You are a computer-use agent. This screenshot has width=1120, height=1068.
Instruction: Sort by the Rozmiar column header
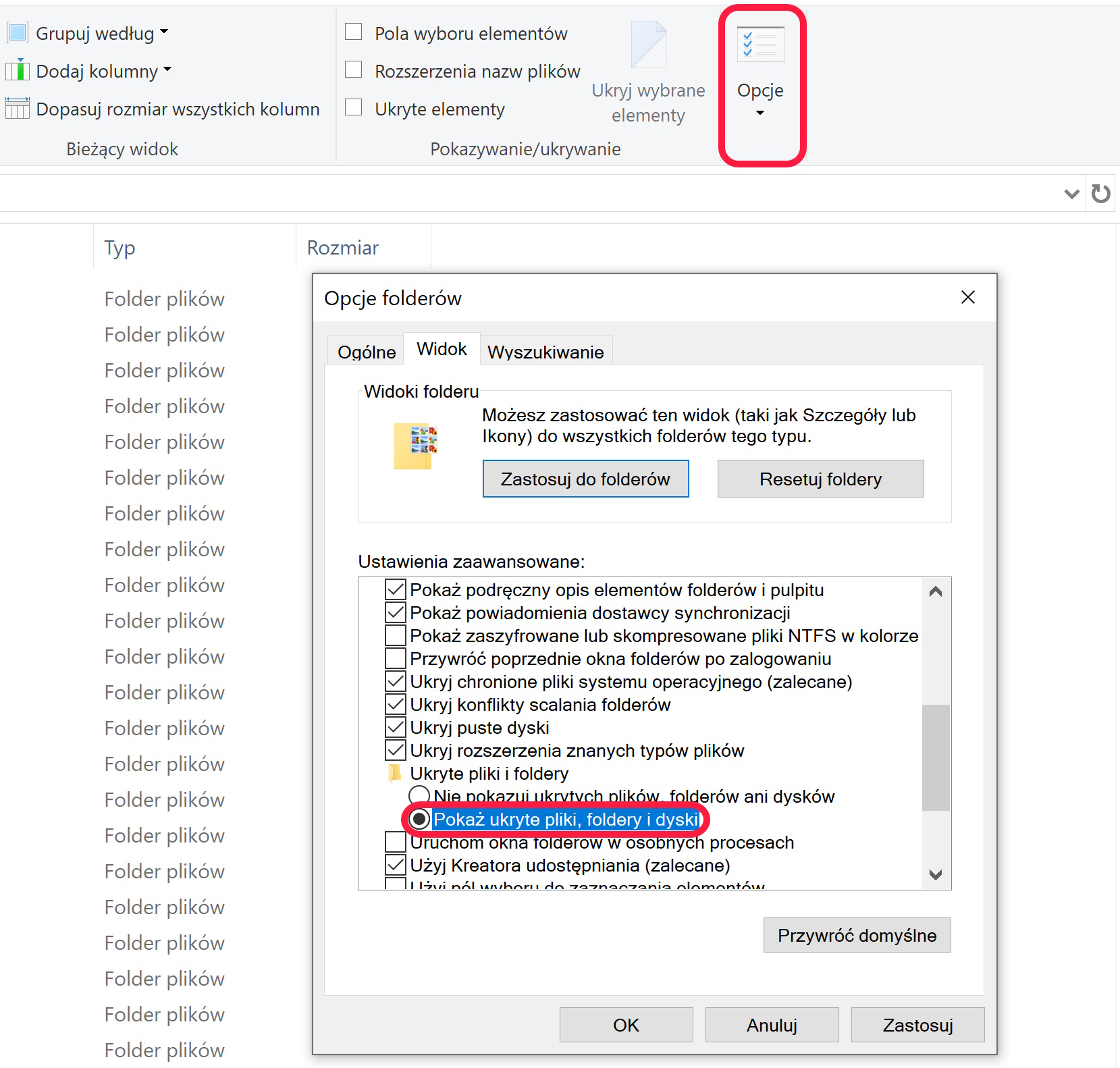[363, 248]
